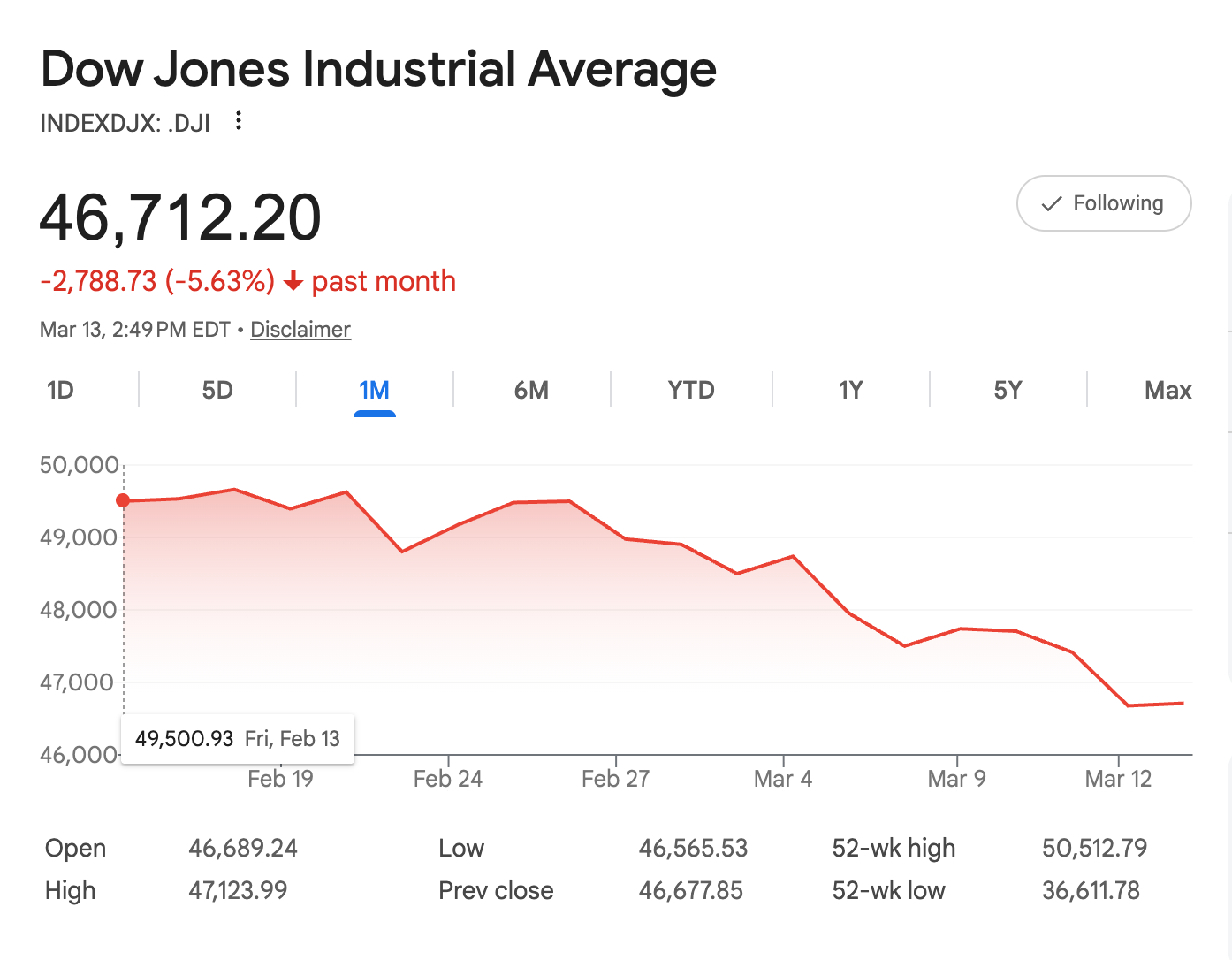
Task: Click the Feb 19 date label on axis
Action: 280,779
